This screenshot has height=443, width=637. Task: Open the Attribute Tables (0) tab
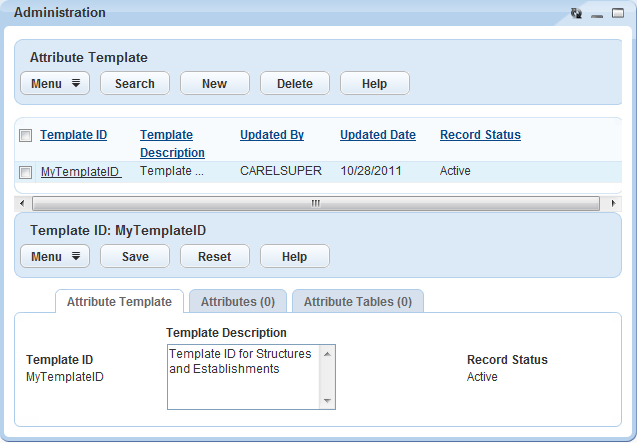[357, 301]
